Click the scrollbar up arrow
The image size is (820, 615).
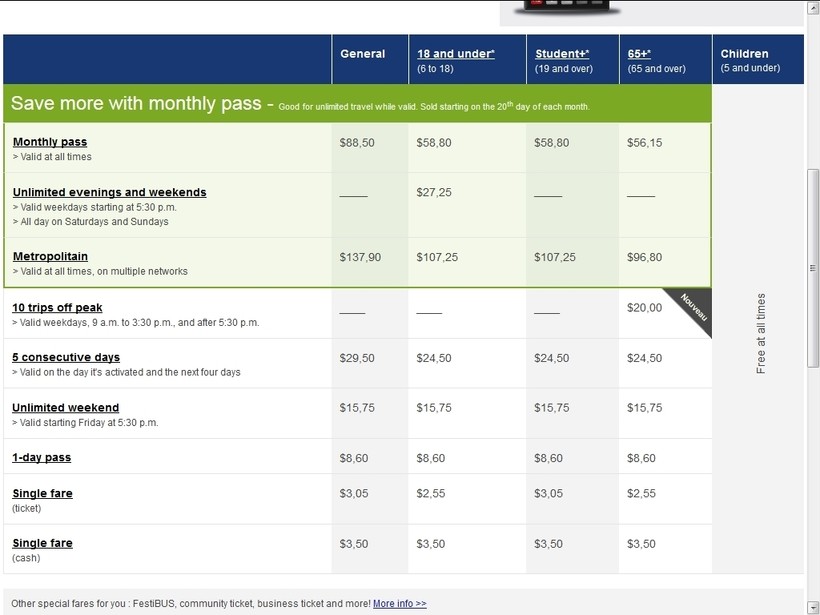[812, 7]
